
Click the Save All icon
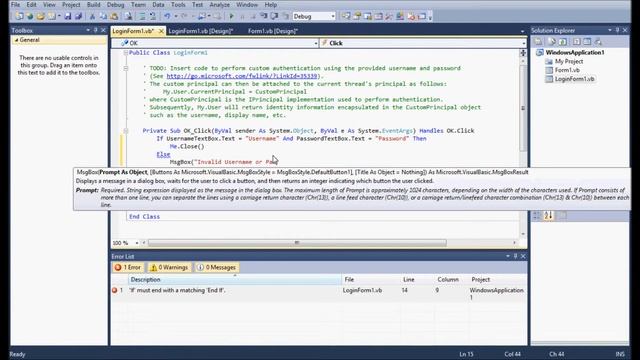coord(78,16)
